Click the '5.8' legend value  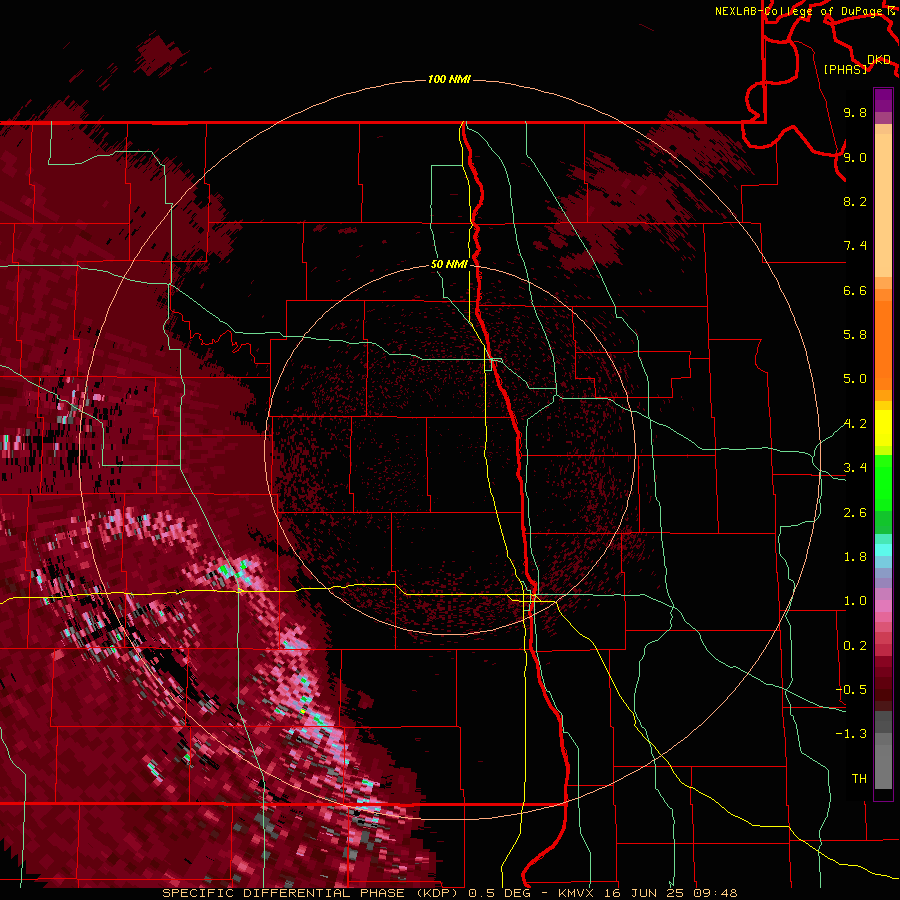(855, 335)
